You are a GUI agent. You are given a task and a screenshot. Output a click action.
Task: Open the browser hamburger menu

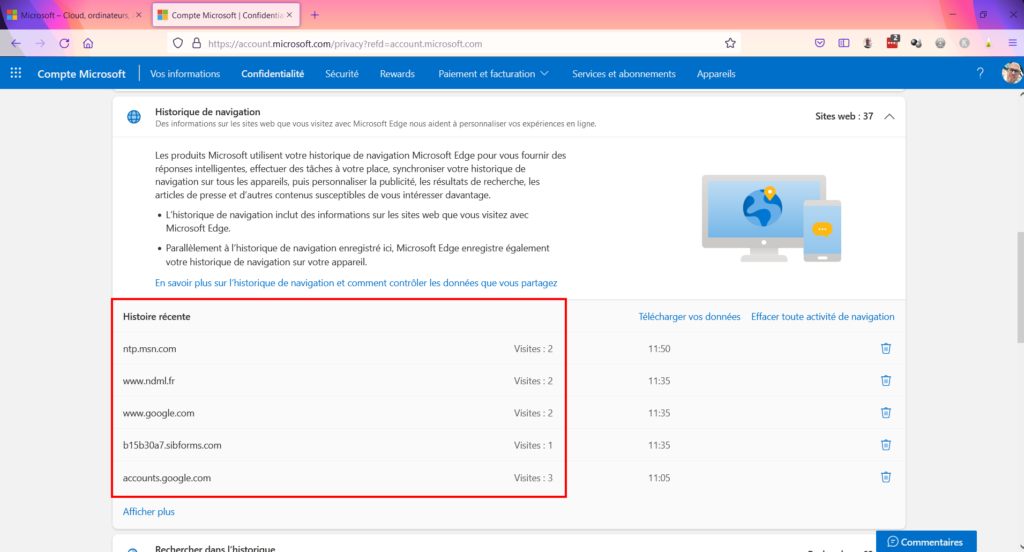coord(1012,43)
